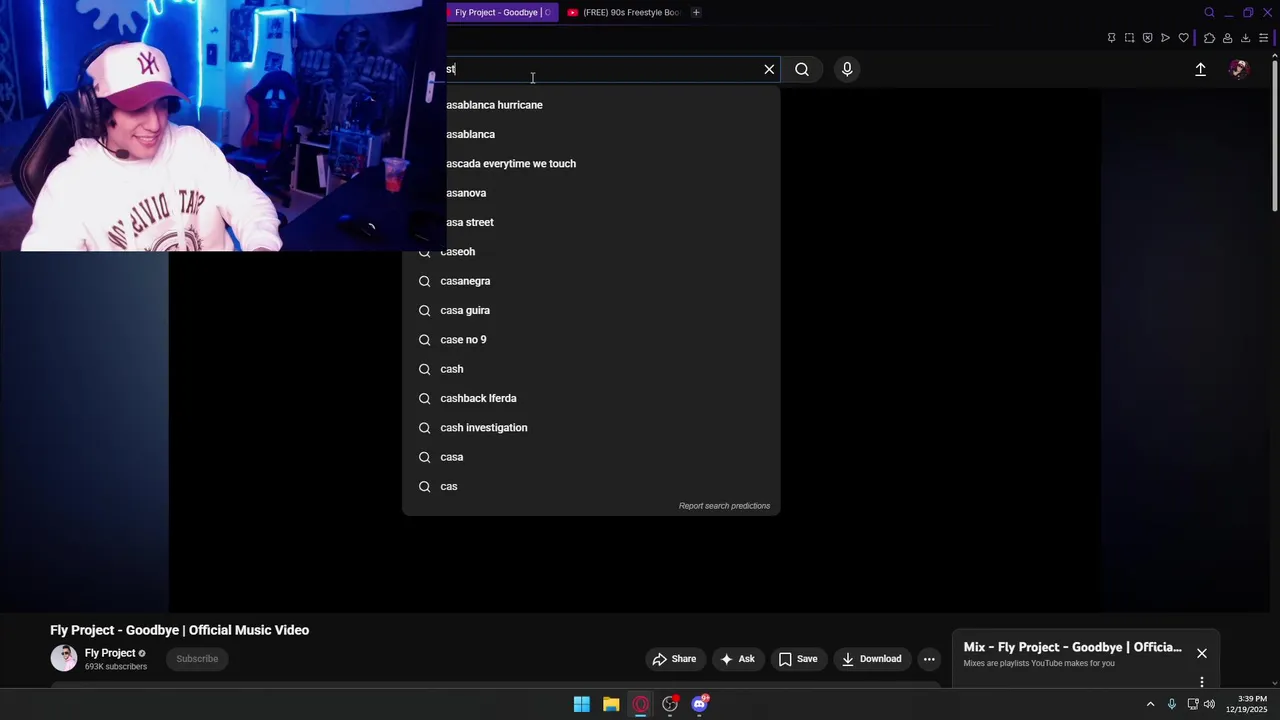Click the tray microphone indicator icon
Viewport: 1280px width, 720px height.
1172,704
